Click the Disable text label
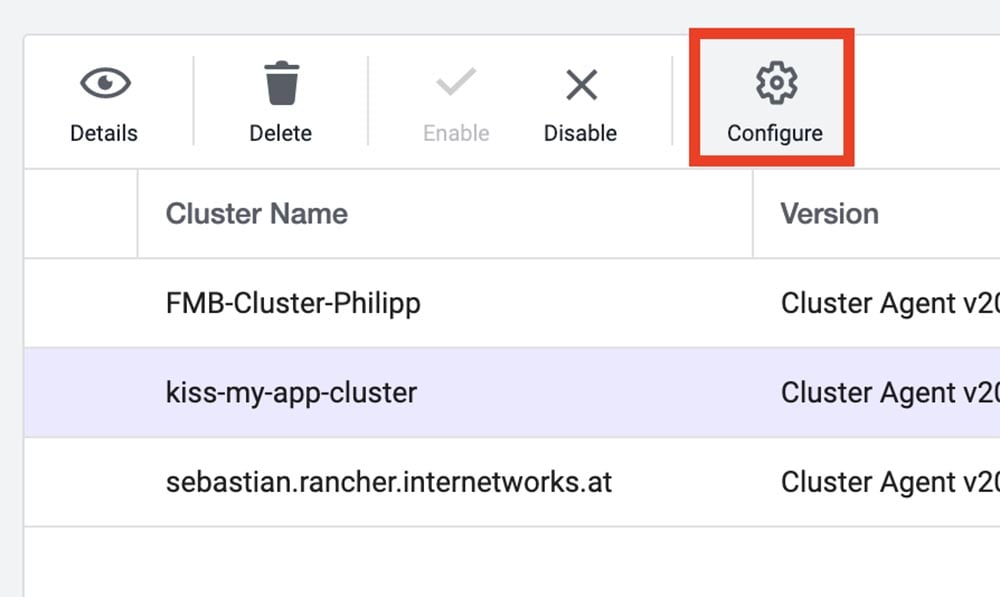 (x=580, y=133)
